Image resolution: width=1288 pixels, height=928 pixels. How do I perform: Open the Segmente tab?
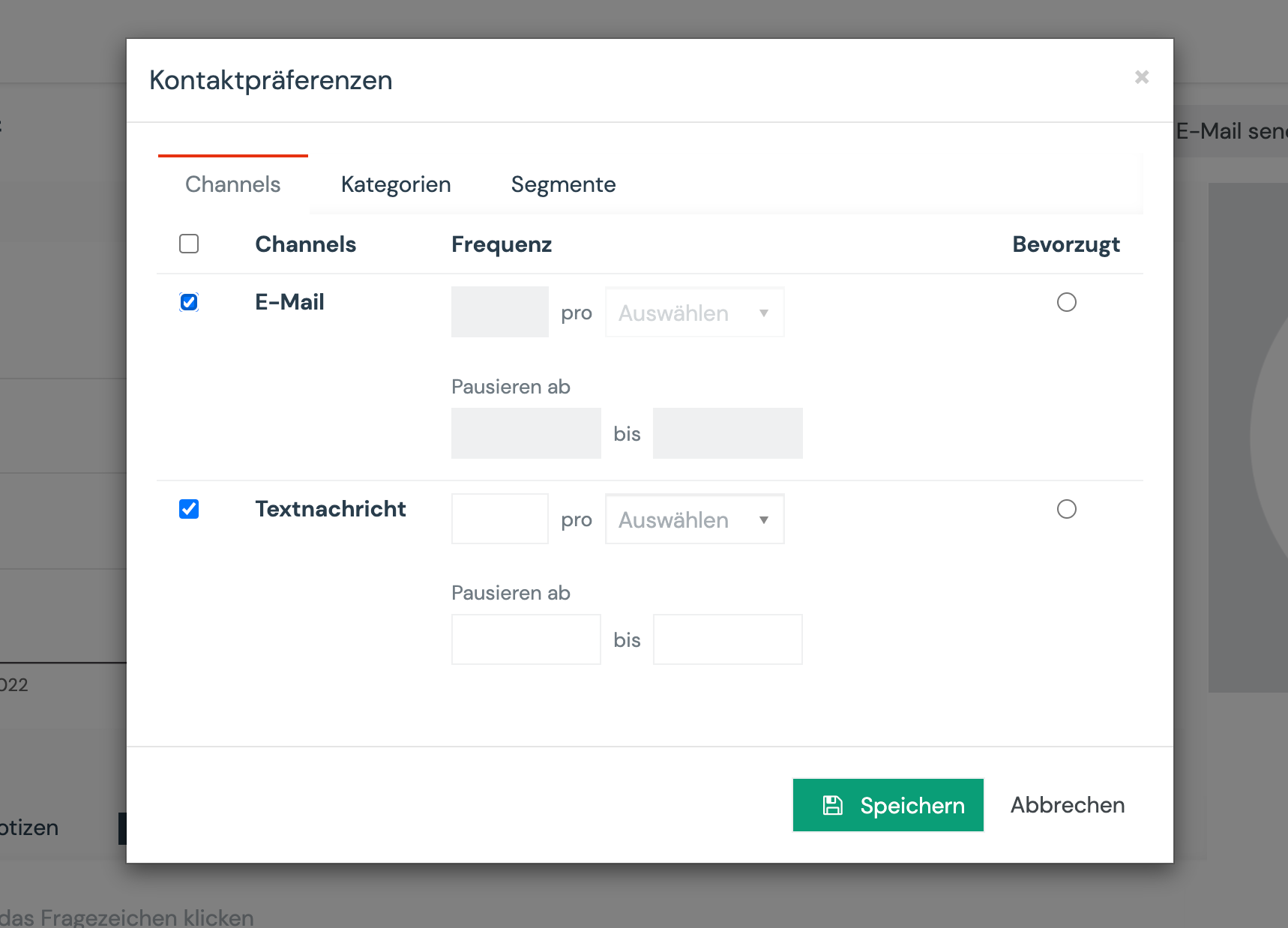coord(563,184)
